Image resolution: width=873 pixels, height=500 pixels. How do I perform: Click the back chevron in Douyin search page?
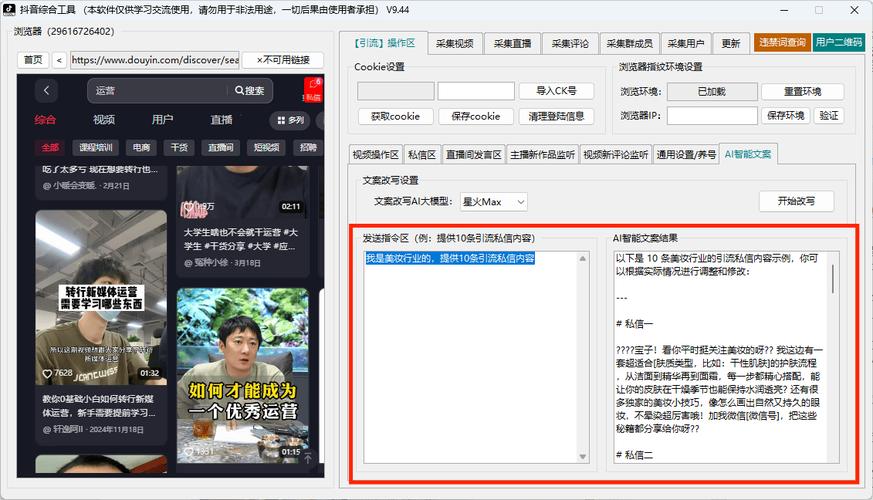click(47, 90)
